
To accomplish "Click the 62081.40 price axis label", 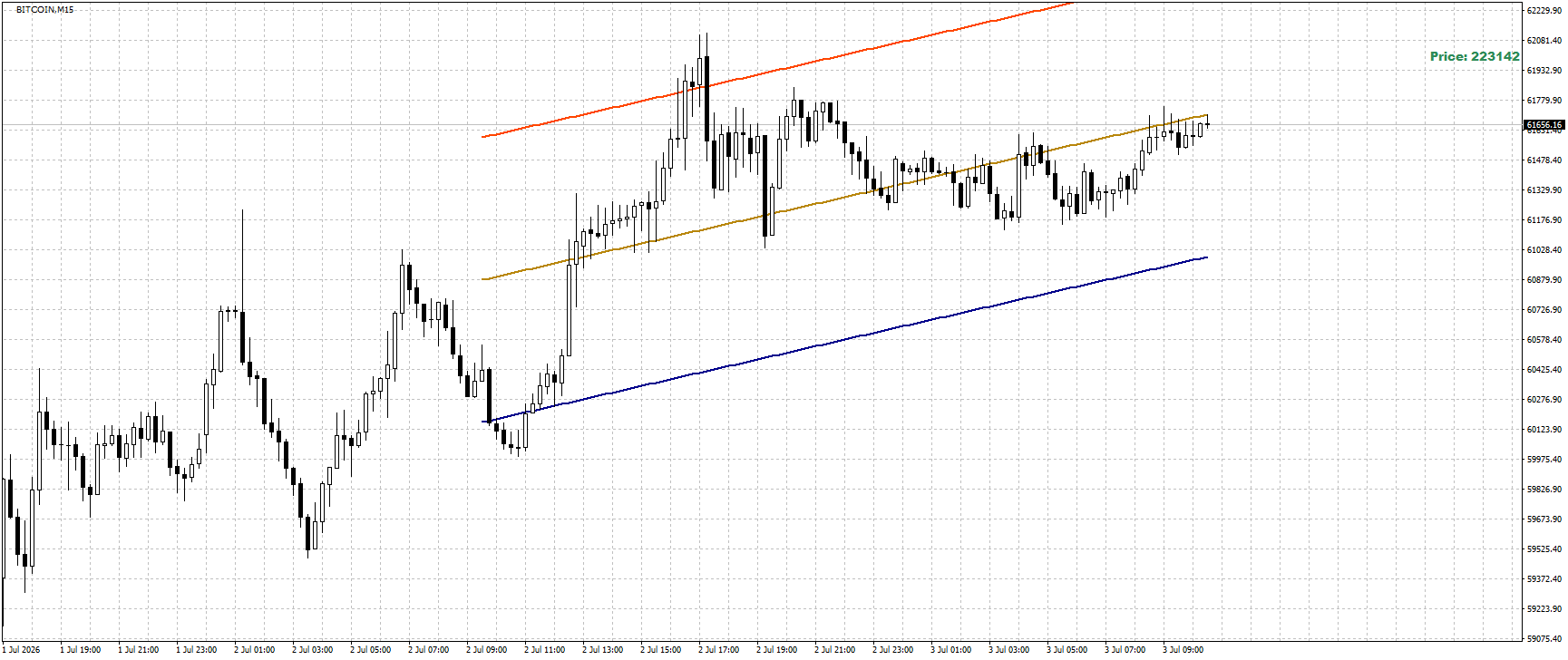I will 1544,41.
